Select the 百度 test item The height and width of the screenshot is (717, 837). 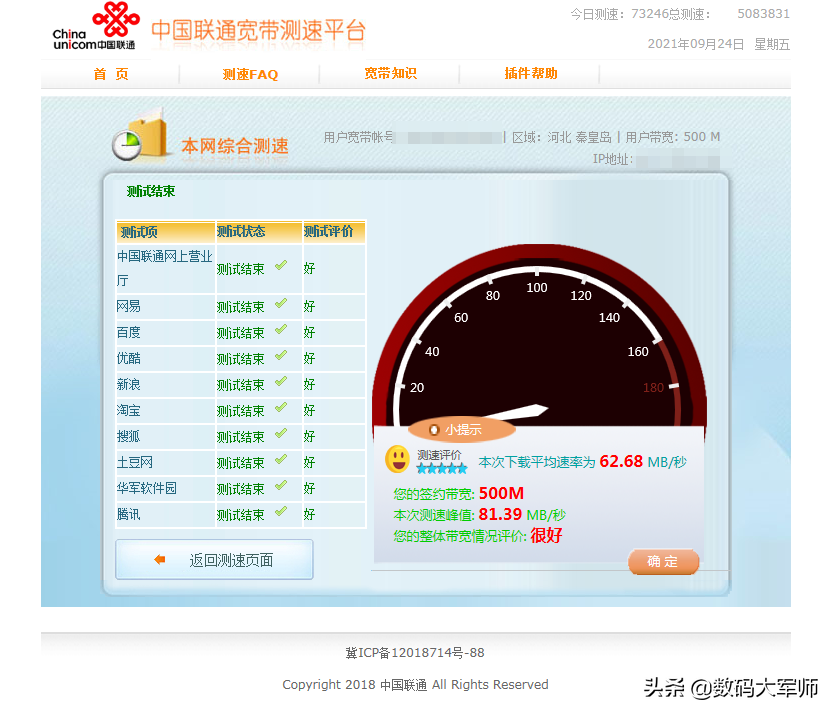point(129,333)
